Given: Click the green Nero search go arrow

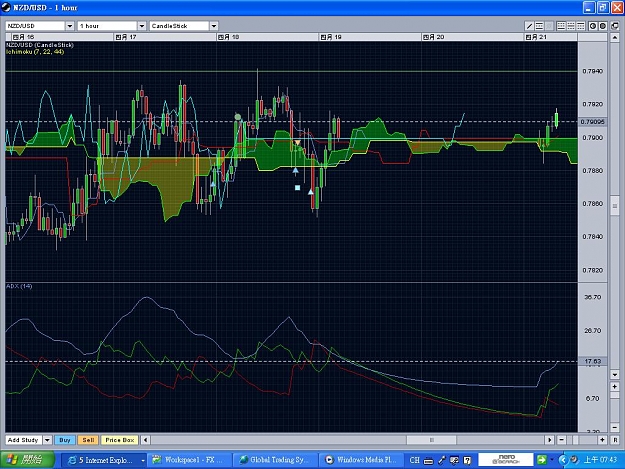Looking at the screenshot, I should [x=541, y=460].
